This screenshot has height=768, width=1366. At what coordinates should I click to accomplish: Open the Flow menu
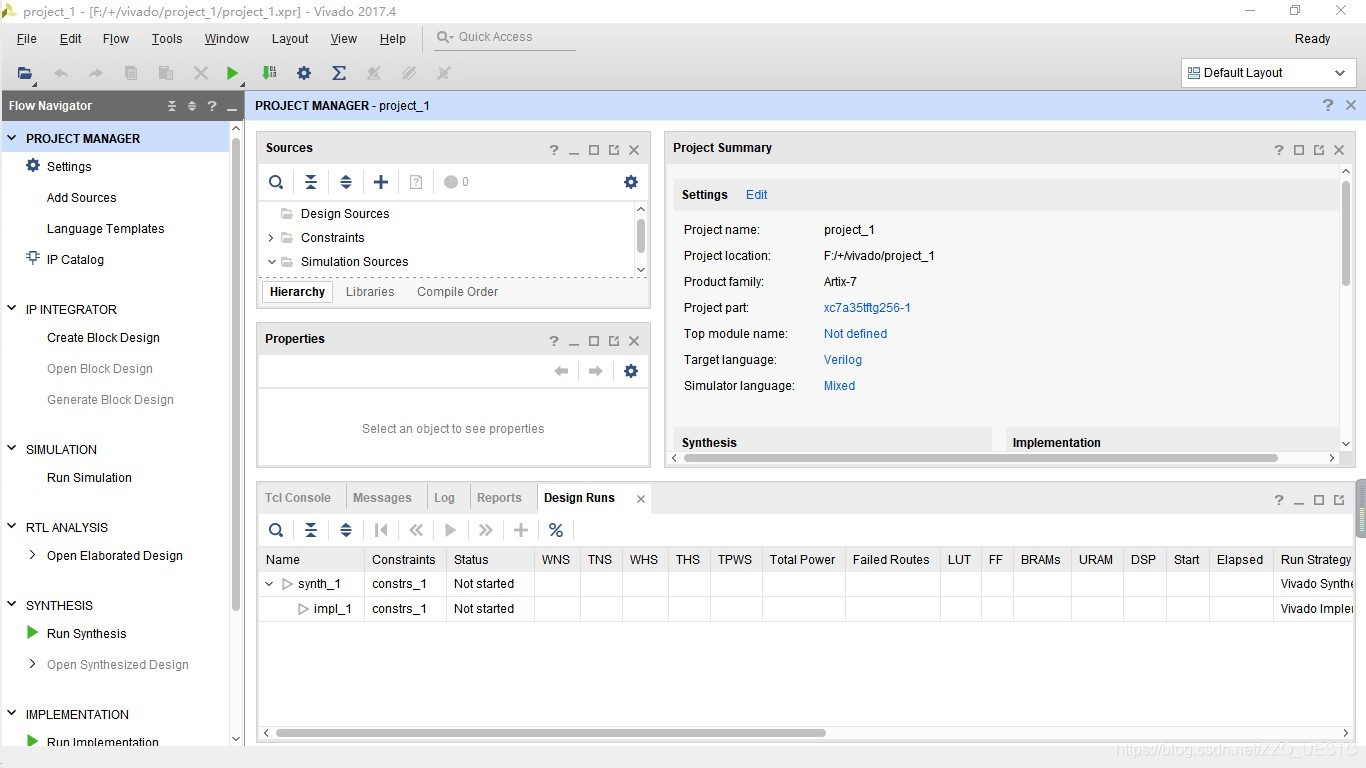(116, 39)
